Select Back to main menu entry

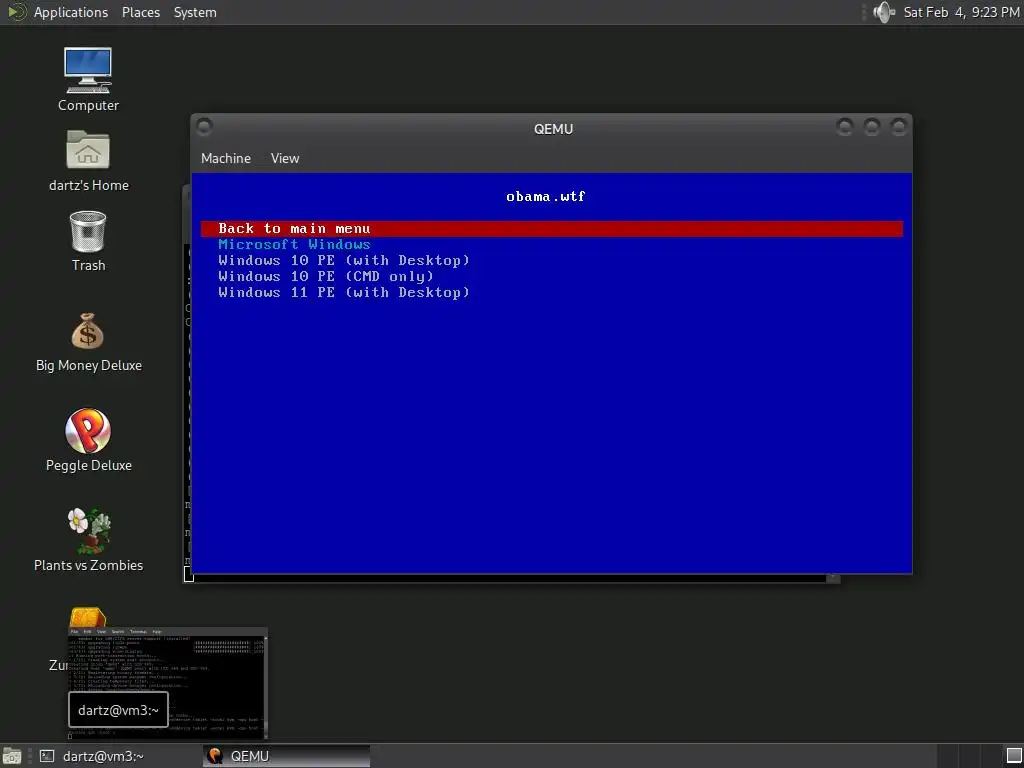[552, 229]
